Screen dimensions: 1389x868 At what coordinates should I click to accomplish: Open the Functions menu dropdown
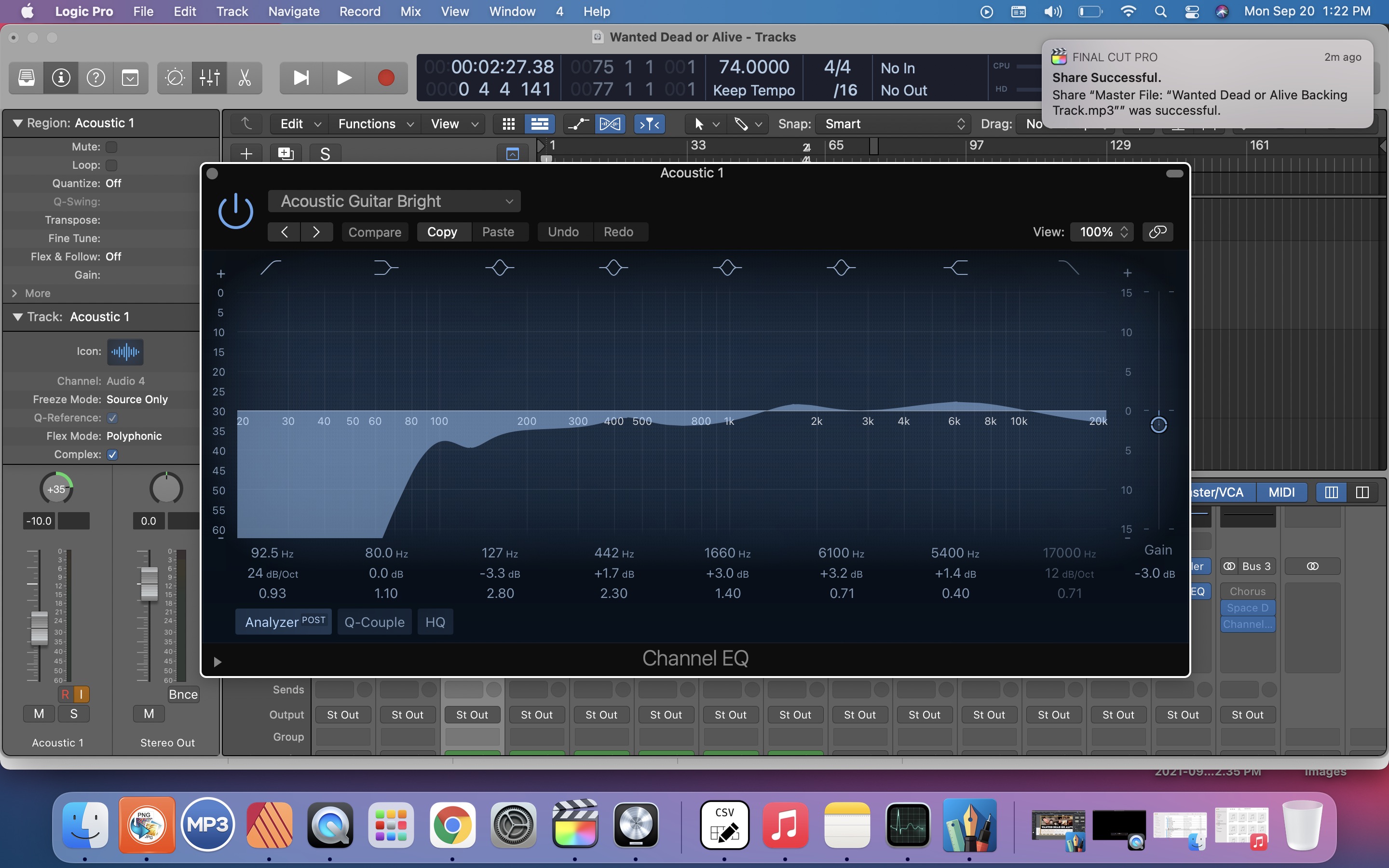pyautogui.click(x=375, y=124)
